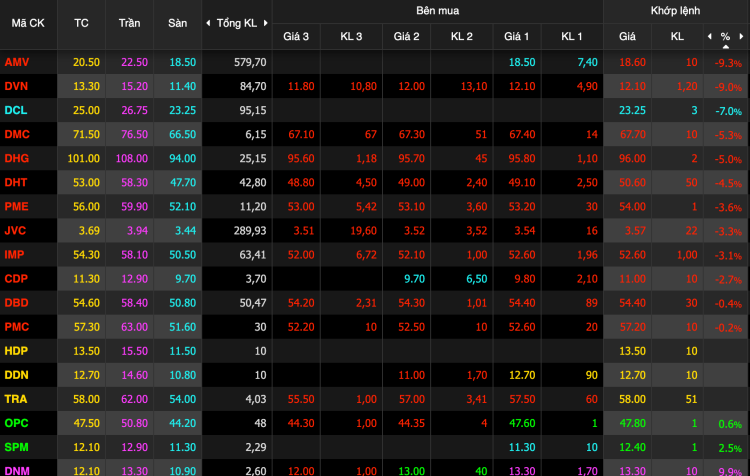Select the CDP ticker symbol
Image resolution: width=750 pixels, height=476 pixels.
[x=16, y=278]
